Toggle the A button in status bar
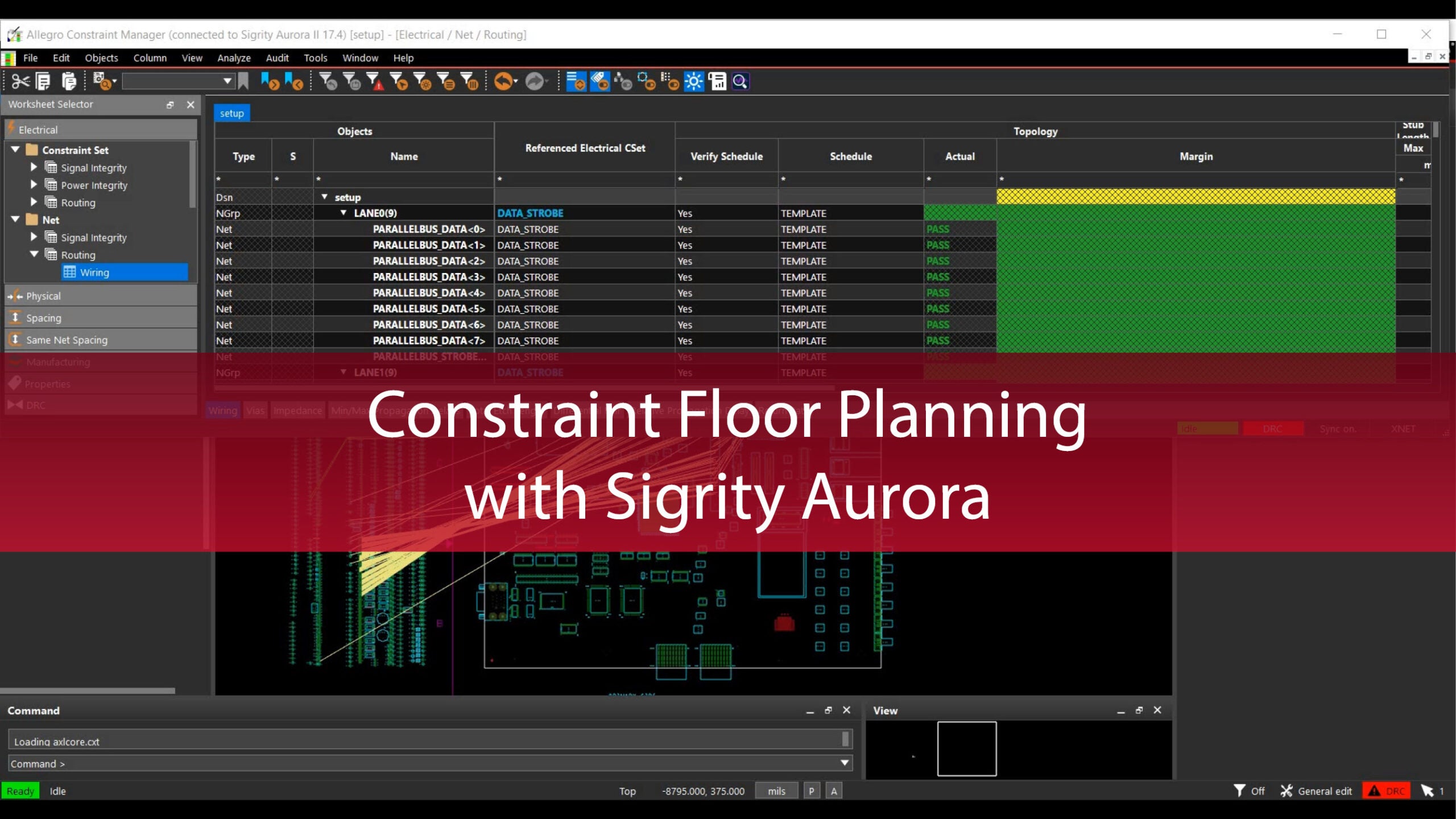Viewport: 1456px width, 819px height. 834,791
